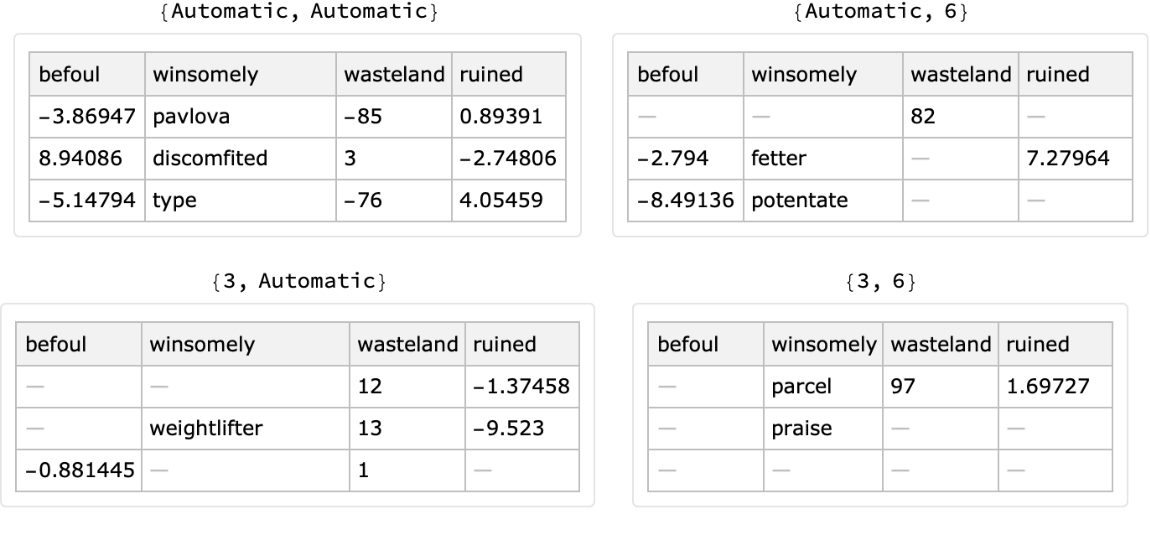The height and width of the screenshot is (538, 1150).
Task: Select the 1.69727 value
Action: pyautogui.click(x=1040, y=387)
